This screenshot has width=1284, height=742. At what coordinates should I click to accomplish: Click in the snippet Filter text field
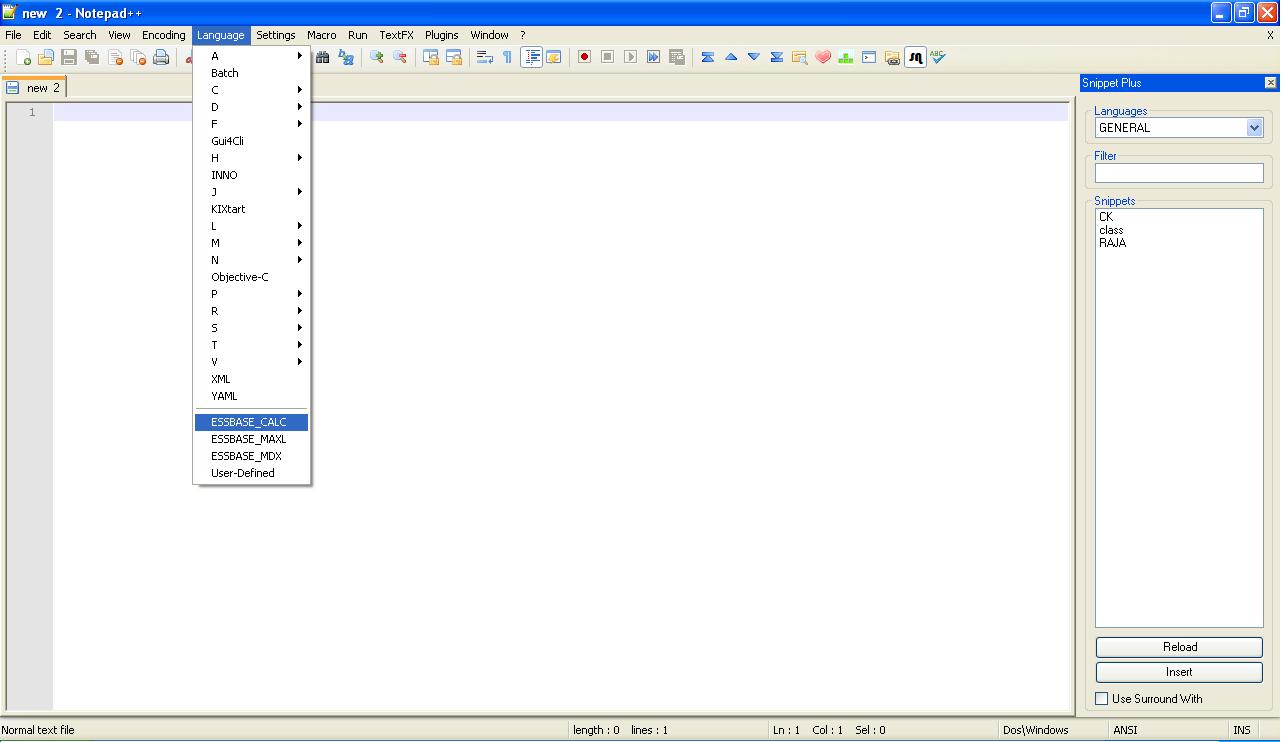click(x=1179, y=173)
